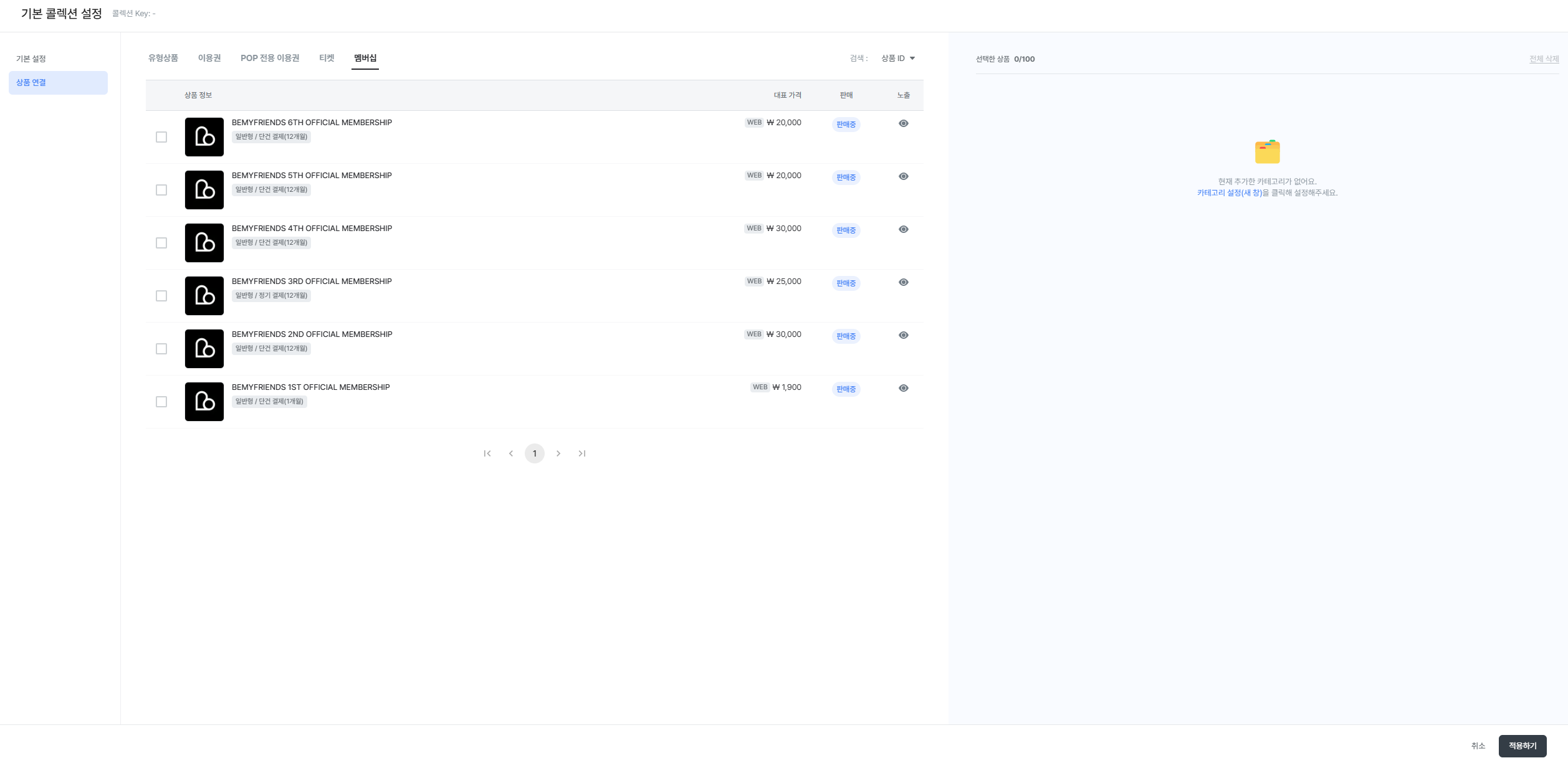This screenshot has width=1568, height=763.
Task: Click the ₩ 25,000 price of 3RD MEMBERSHIP
Action: 784,282
